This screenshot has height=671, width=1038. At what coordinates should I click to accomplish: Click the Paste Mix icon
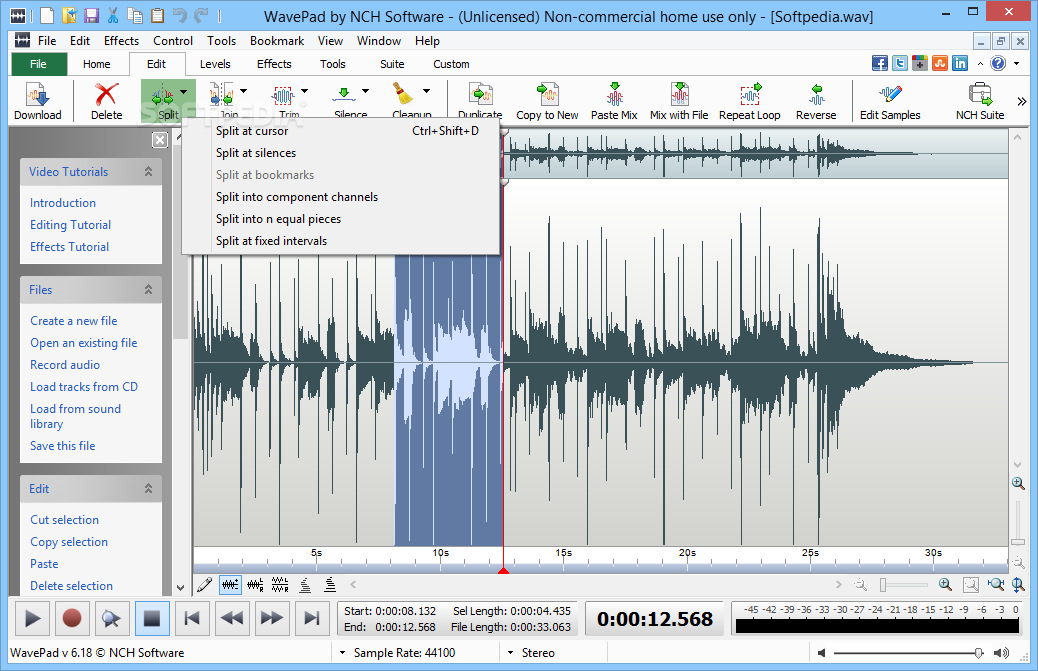tap(614, 95)
